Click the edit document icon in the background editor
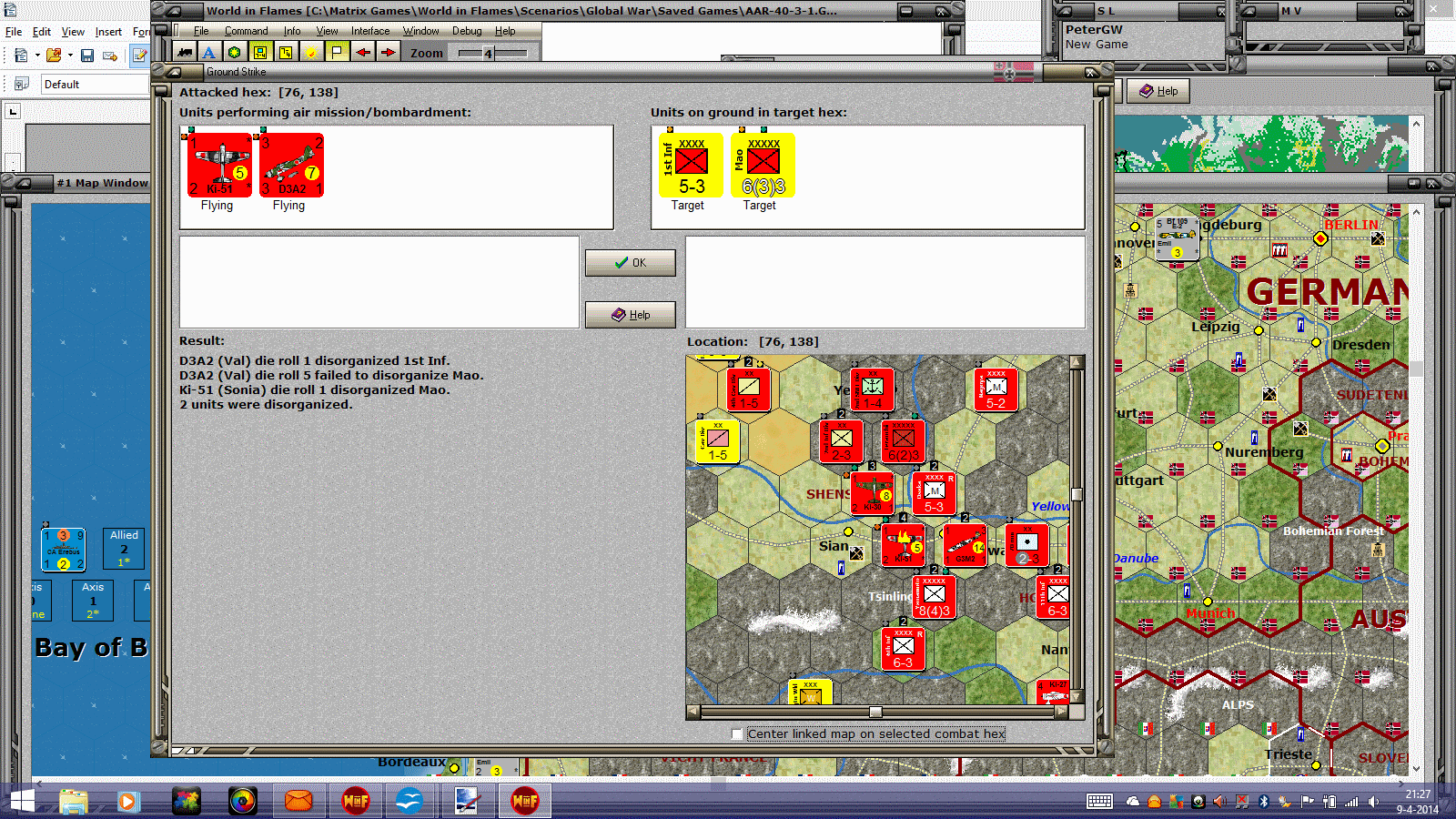The width and height of the screenshot is (1456, 819). point(139,56)
